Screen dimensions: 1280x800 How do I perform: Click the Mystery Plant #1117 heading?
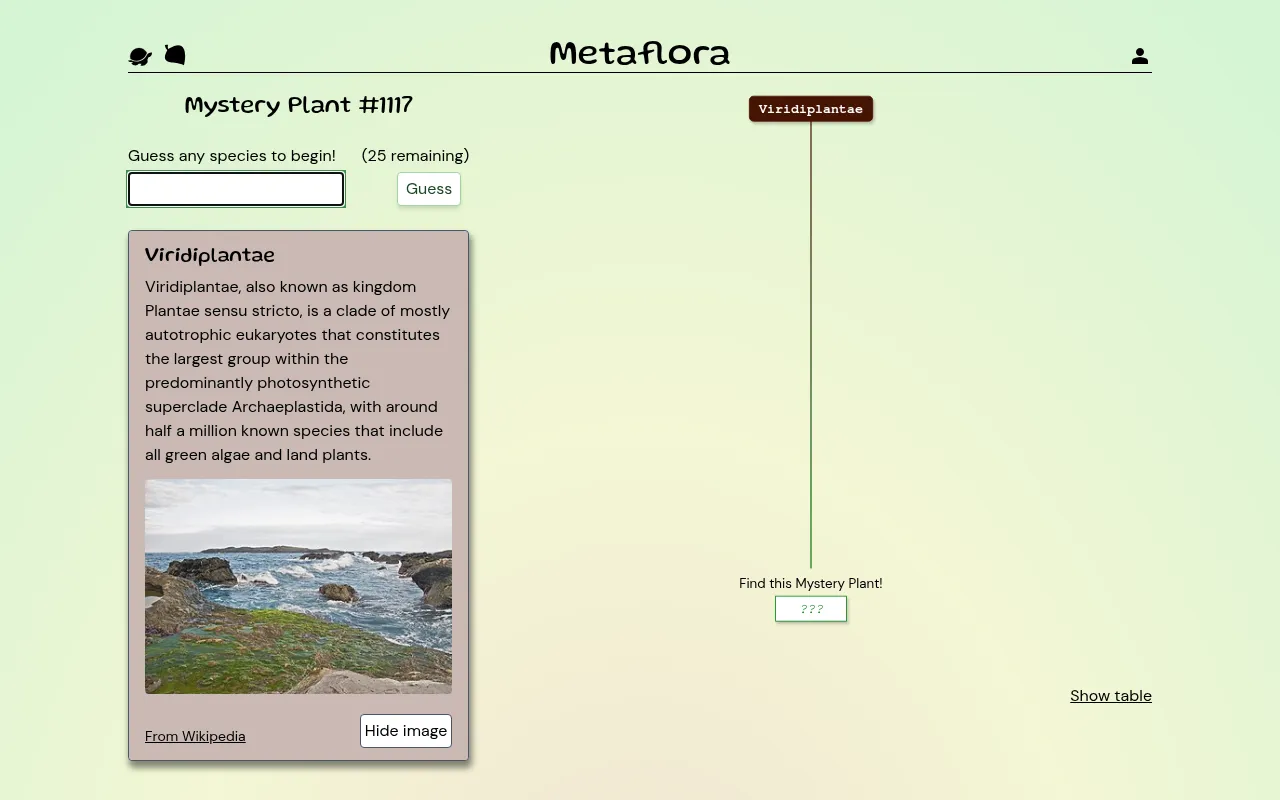[x=299, y=105]
